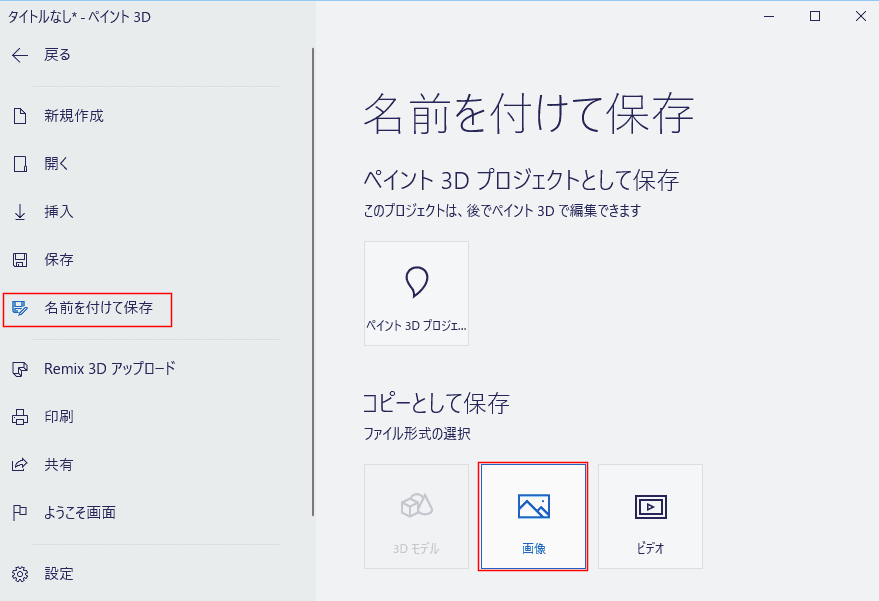Click the Remix 3D upload icon
This screenshot has width=879, height=601.
pos(20,369)
